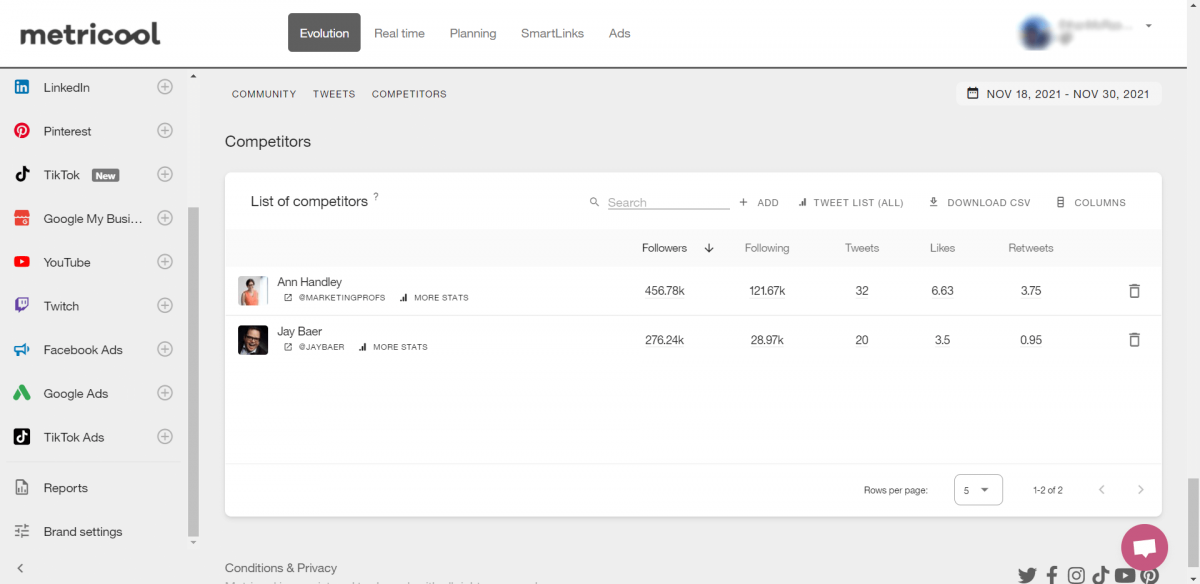Image resolution: width=1200 pixels, height=584 pixels.
Task: Open the Rows per page dropdown
Action: pyautogui.click(x=977, y=490)
